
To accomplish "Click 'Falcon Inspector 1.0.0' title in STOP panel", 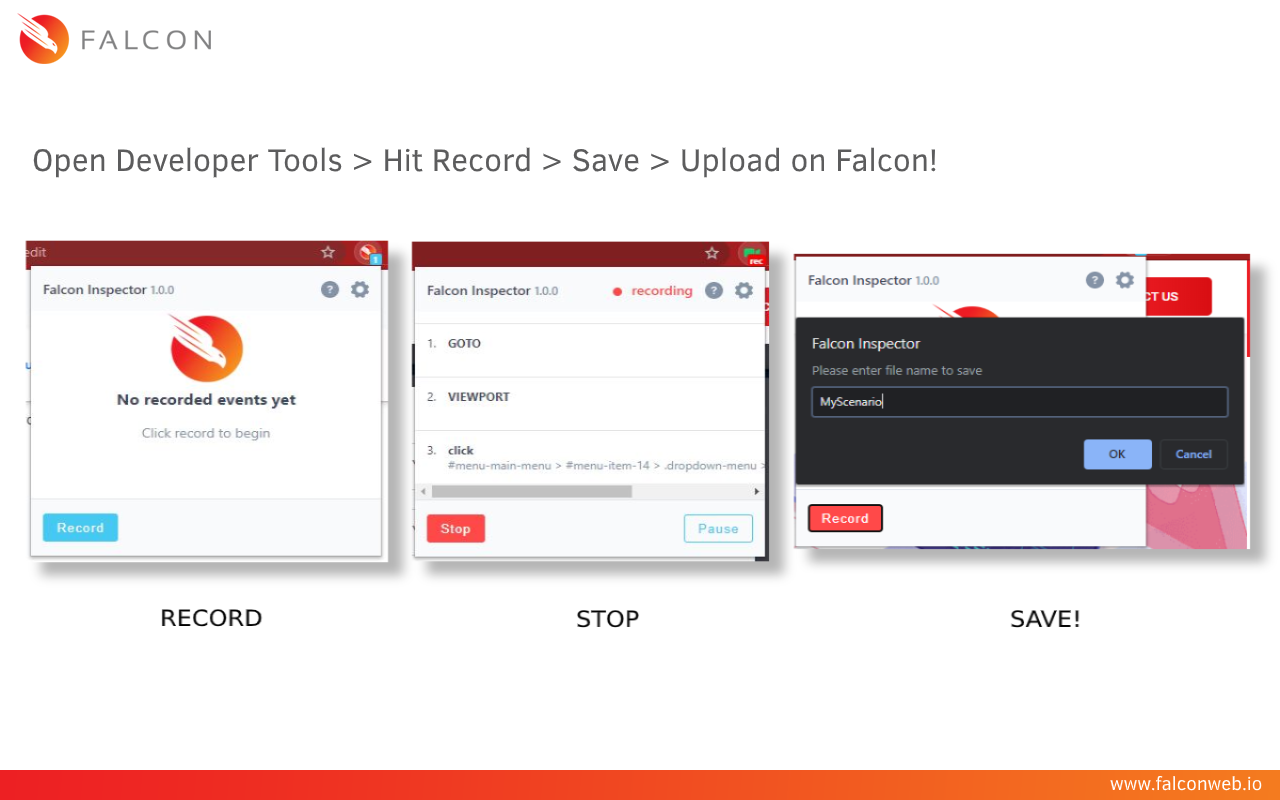I will 492,291.
